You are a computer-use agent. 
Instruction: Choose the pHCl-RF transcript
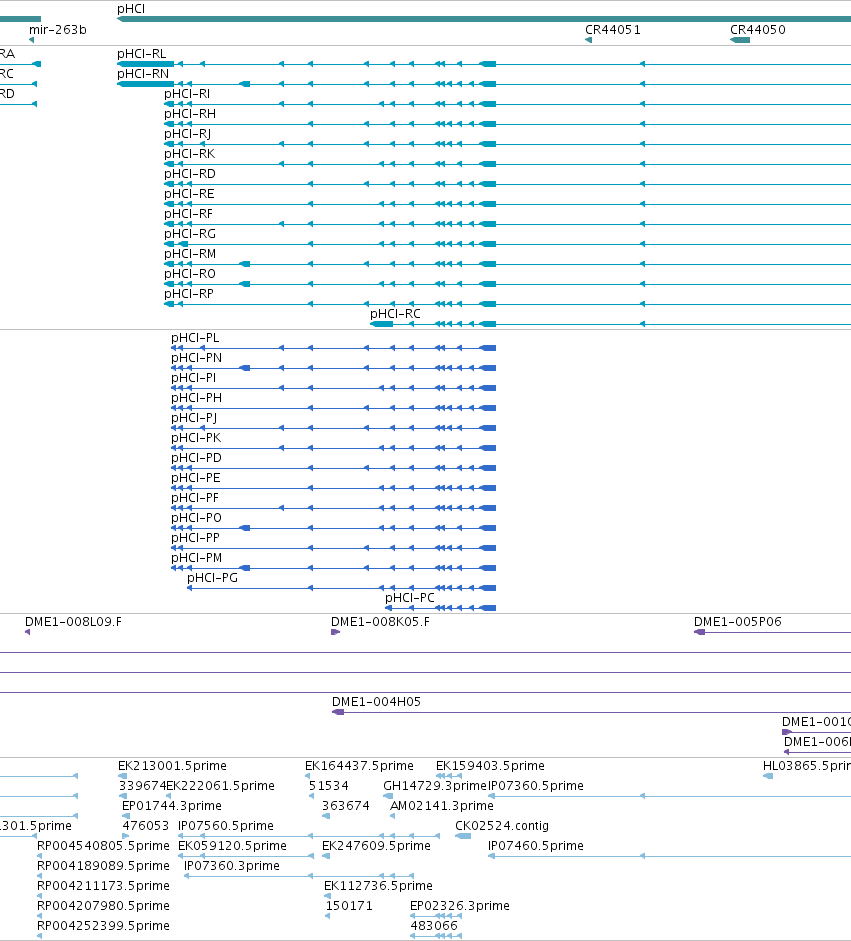click(188, 214)
